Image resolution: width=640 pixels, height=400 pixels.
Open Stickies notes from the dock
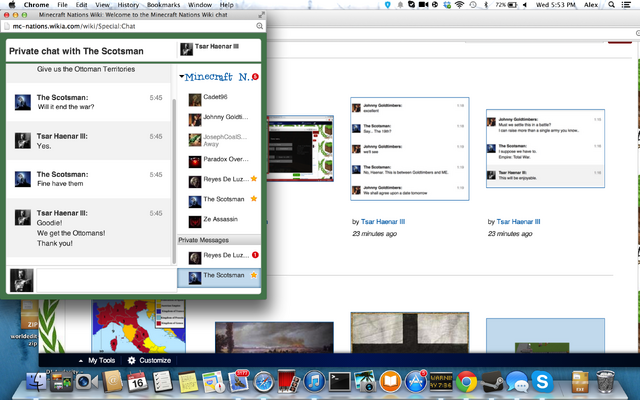pos(188,382)
